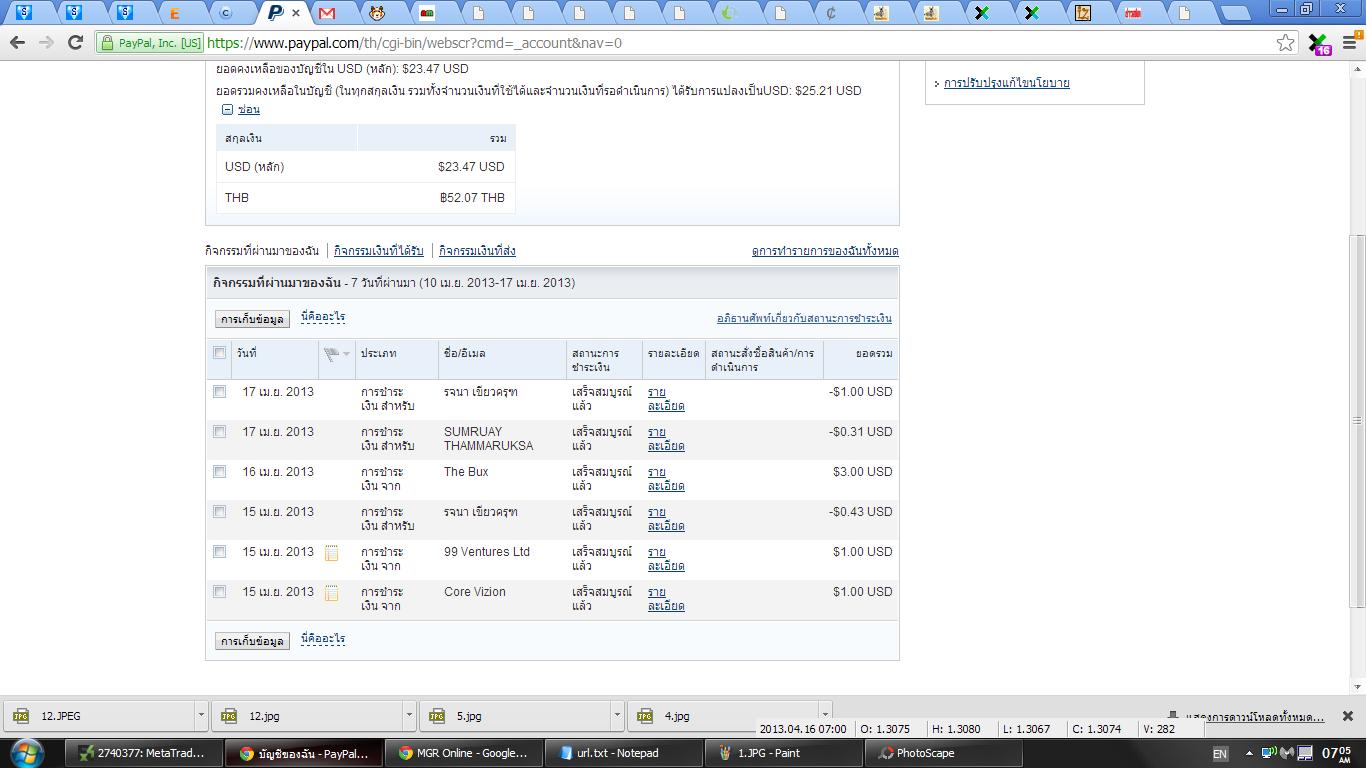The height and width of the screenshot is (768, 1366).
Task: Click the USD (หลัก) currency row label
Action: point(255,167)
